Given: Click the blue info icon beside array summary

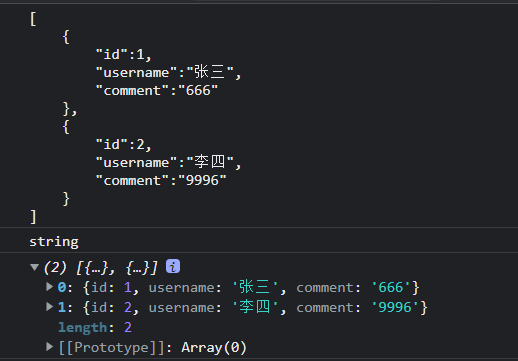Looking at the screenshot, I should 173,266.
